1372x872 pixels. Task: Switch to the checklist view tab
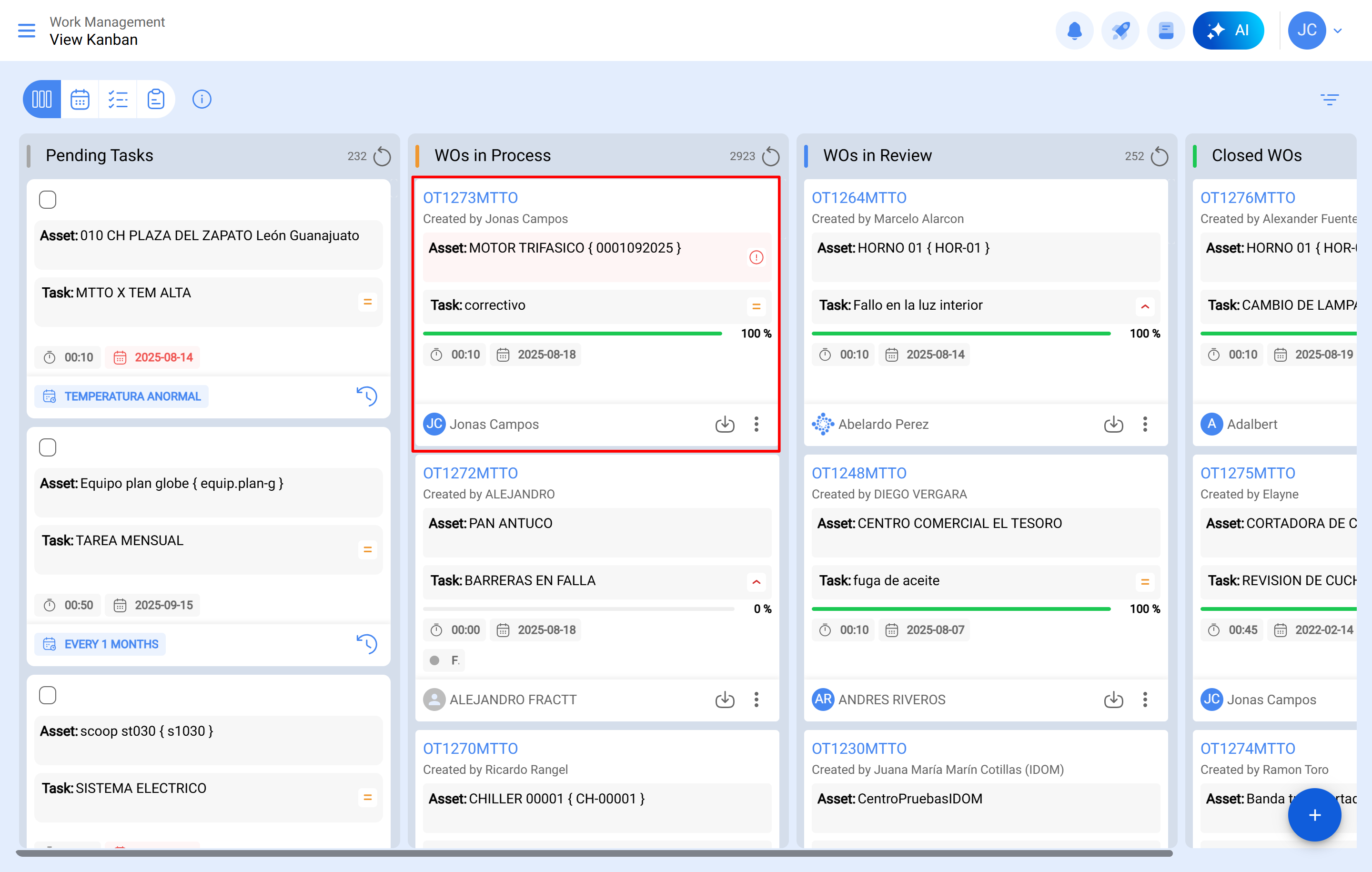tap(117, 99)
